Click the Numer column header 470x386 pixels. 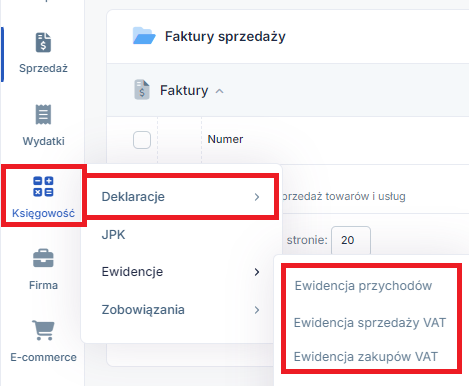(x=225, y=139)
